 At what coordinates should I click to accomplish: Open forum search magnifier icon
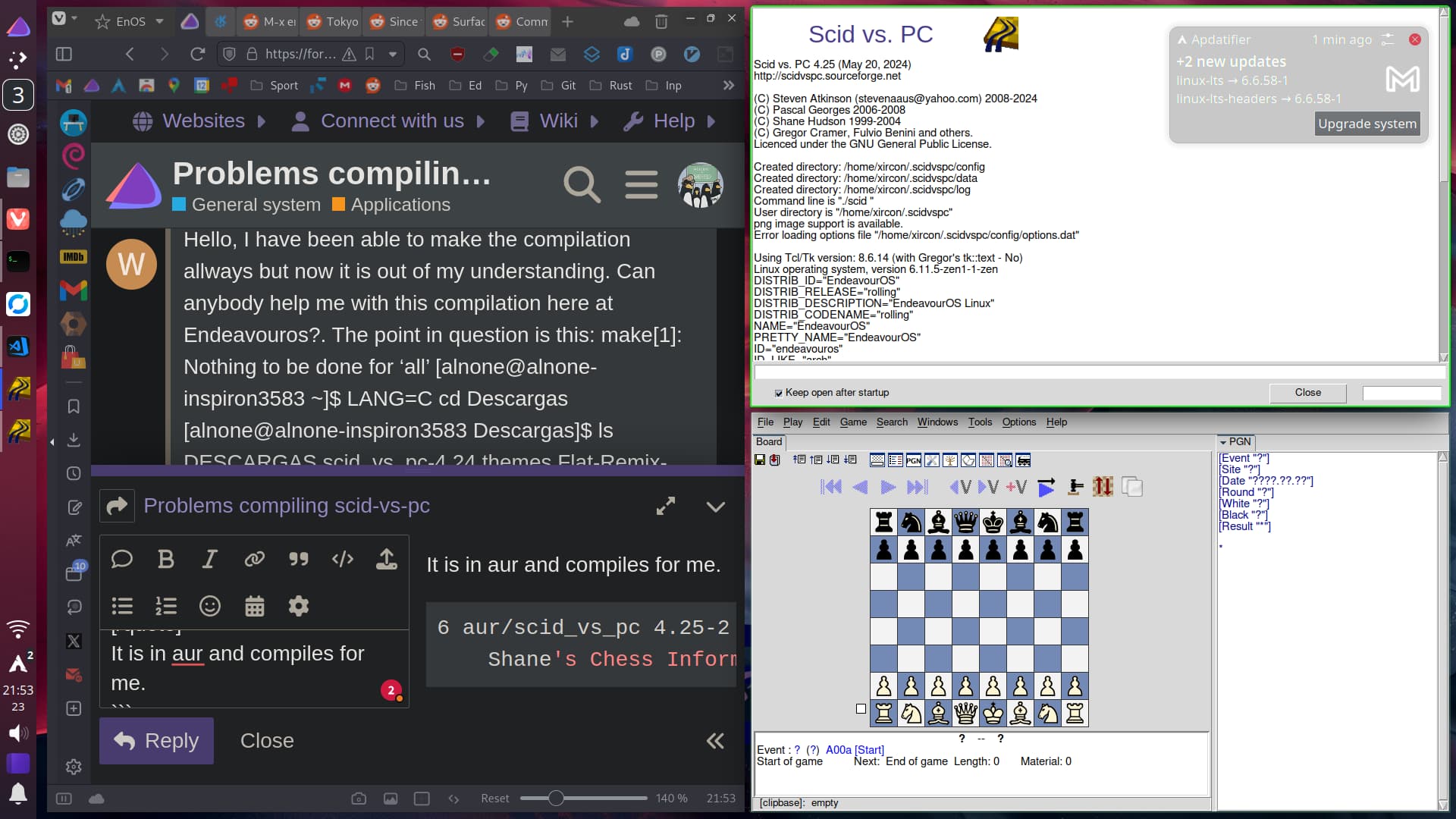(x=582, y=185)
